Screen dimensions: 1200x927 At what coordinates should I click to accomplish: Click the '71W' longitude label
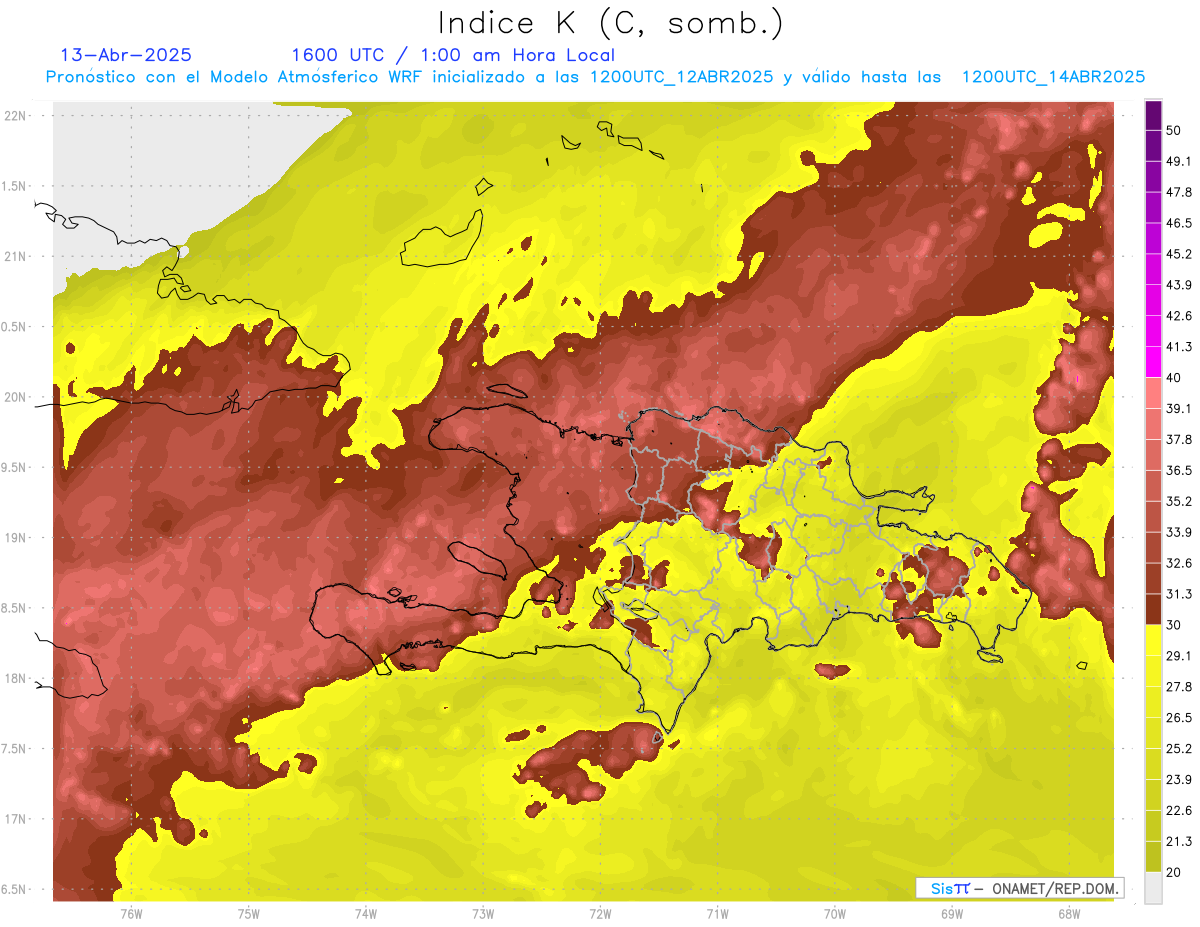pos(717,914)
